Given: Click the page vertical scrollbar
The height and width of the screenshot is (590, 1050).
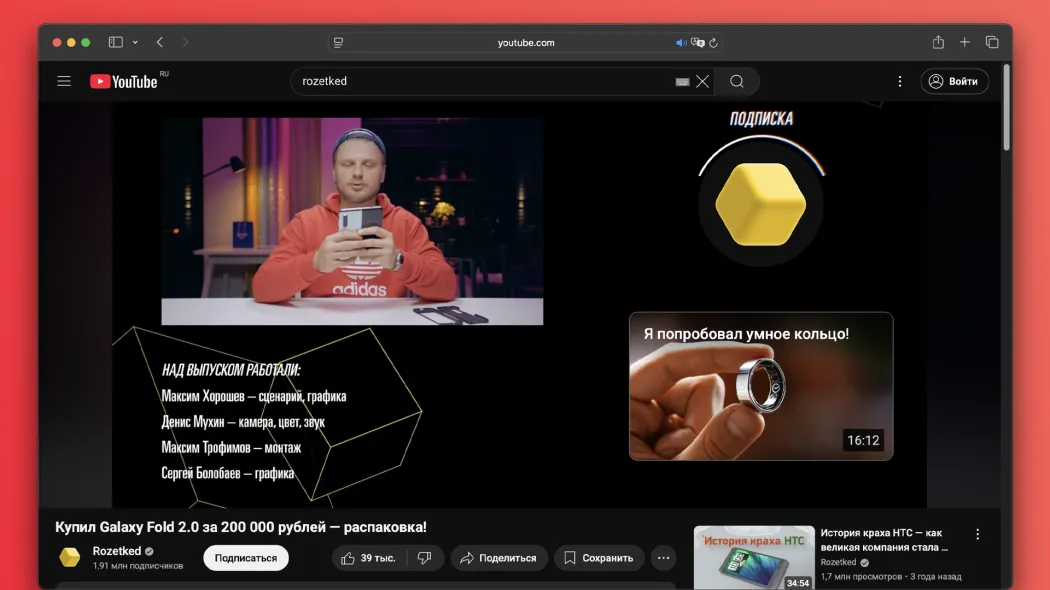Looking at the screenshot, I should pyautogui.click(x=1006, y=107).
